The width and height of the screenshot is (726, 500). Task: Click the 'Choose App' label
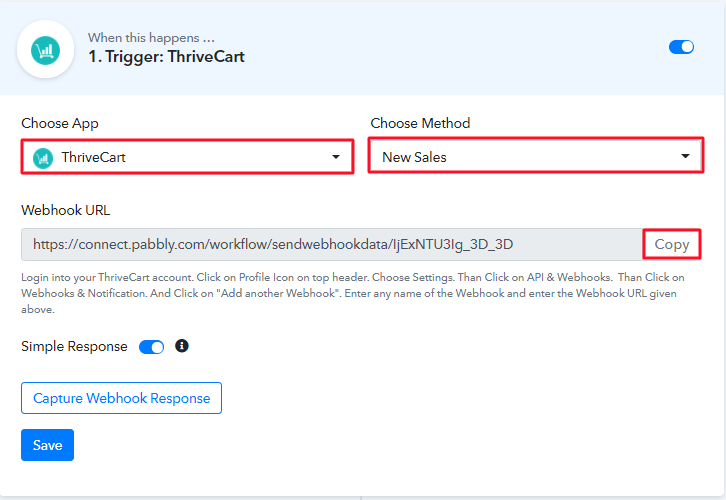coord(60,124)
